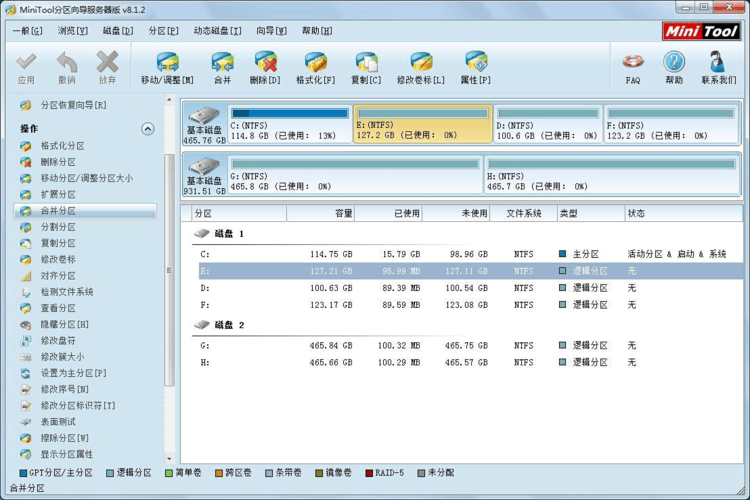
Task: Click the 撤销 (Undo) arrow icon
Action: pos(67,63)
